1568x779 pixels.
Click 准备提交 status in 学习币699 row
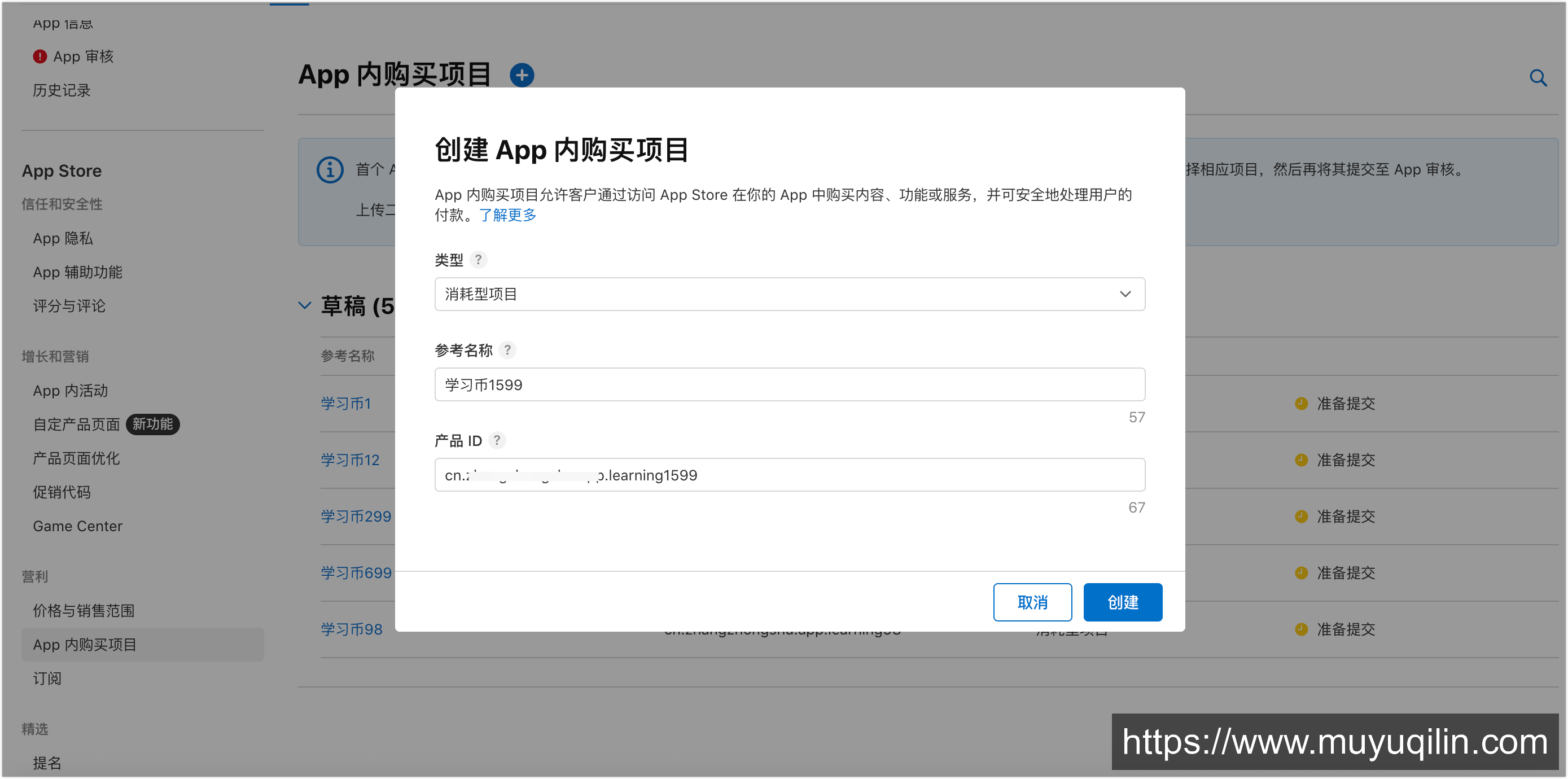pos(1346,573)
